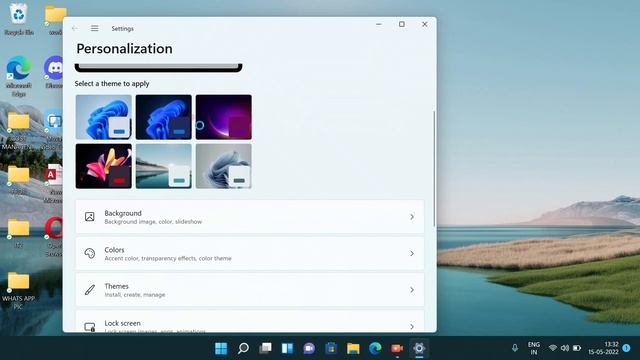640x360 pixels.
Task: Select the Microsoft Access desktop shortcut
Action: (x=53, y=184)
